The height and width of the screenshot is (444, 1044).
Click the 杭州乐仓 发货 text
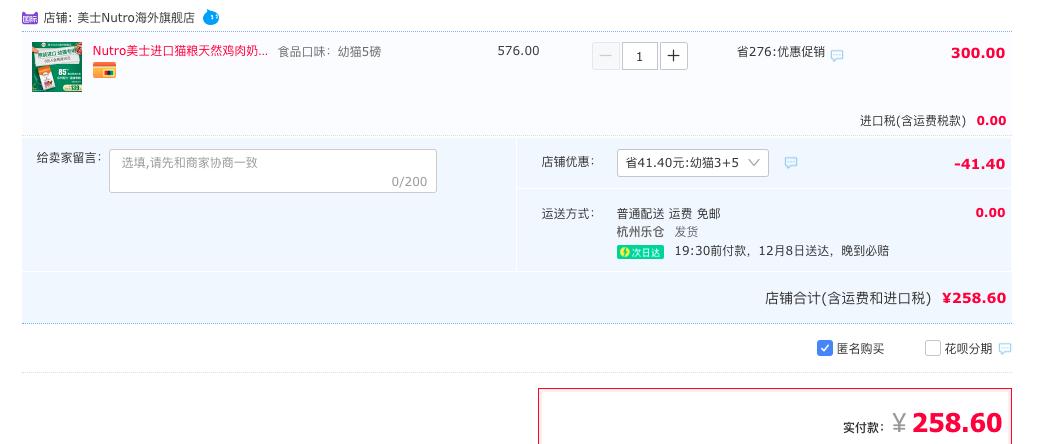(657, 232)
